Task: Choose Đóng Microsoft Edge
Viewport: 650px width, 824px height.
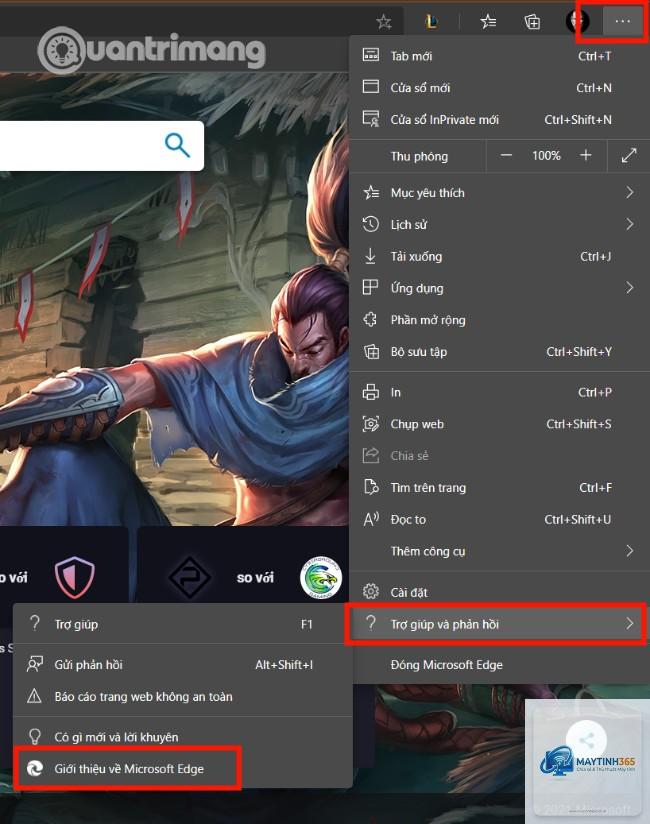Action: [499, 665]
